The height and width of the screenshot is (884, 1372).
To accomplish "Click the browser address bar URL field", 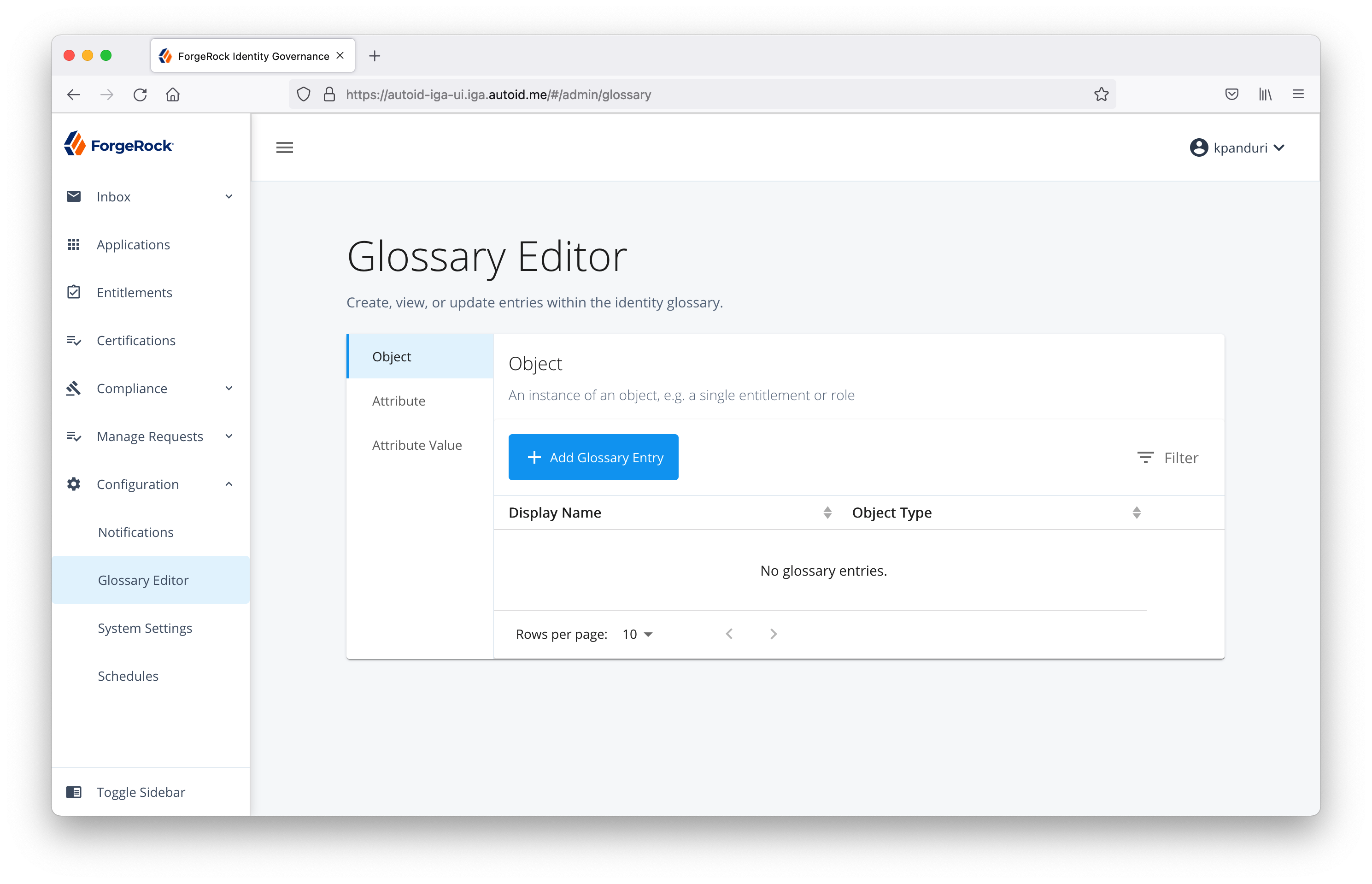I will pyautogui.click(x=689, y=95).
